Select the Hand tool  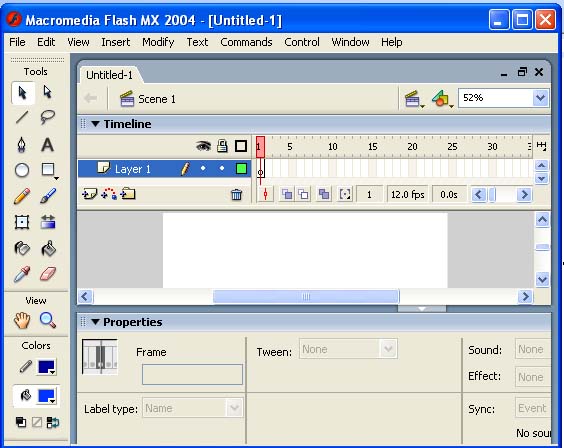coord(22,320)
